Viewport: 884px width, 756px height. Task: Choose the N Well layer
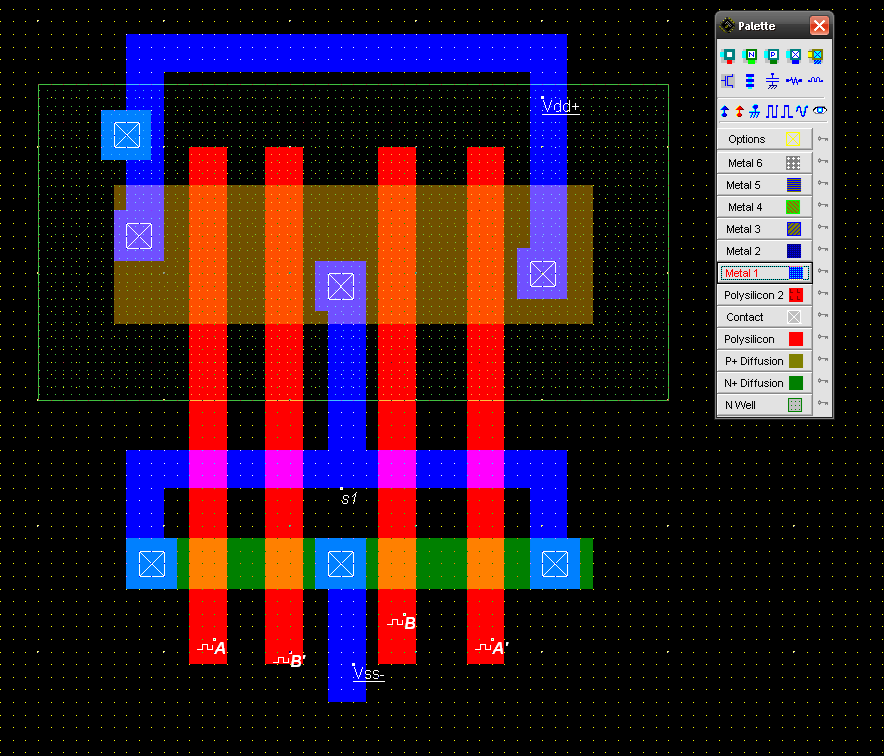(764, 405)
